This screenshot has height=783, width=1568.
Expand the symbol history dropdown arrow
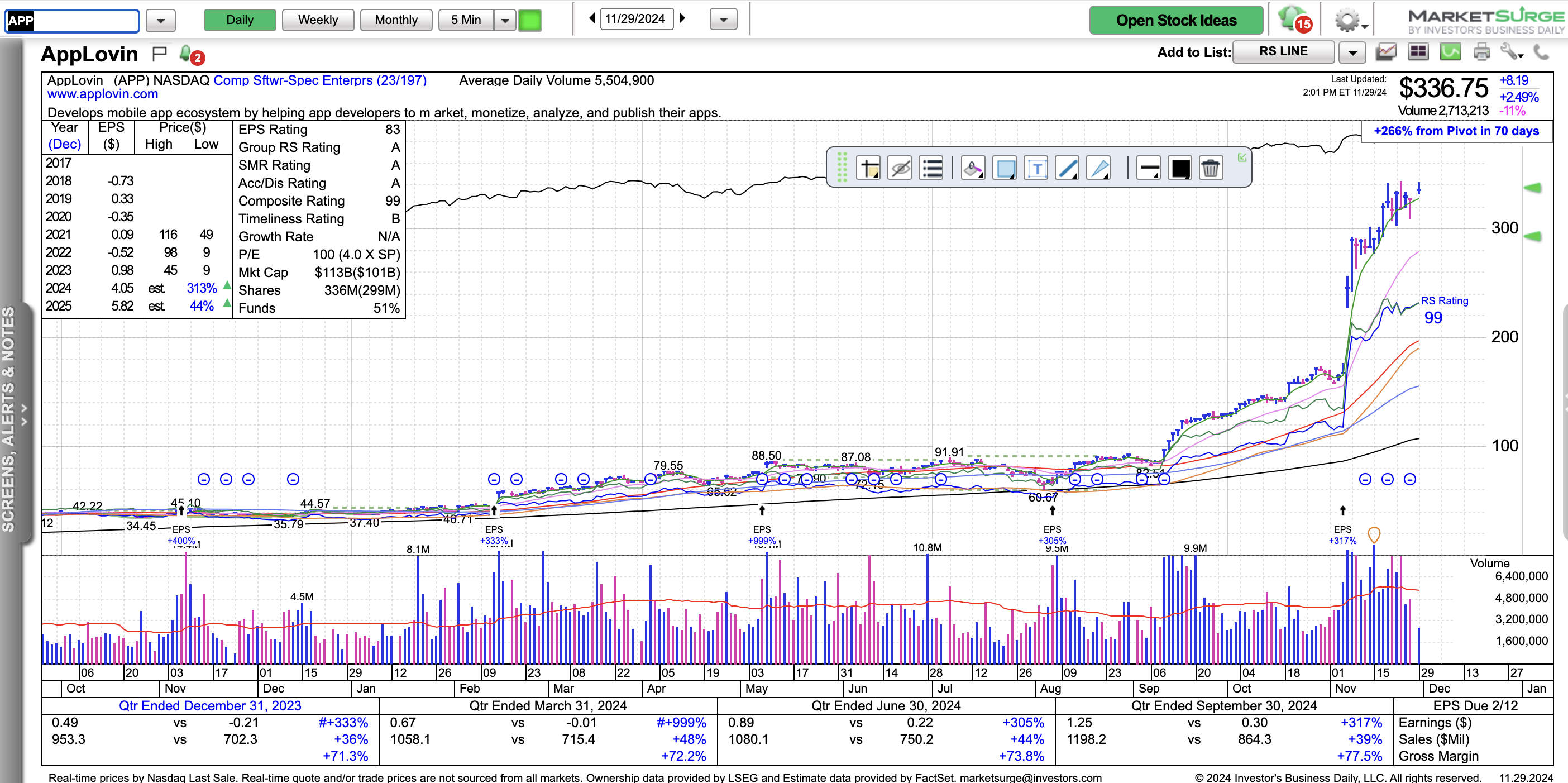tap(161, 21)
